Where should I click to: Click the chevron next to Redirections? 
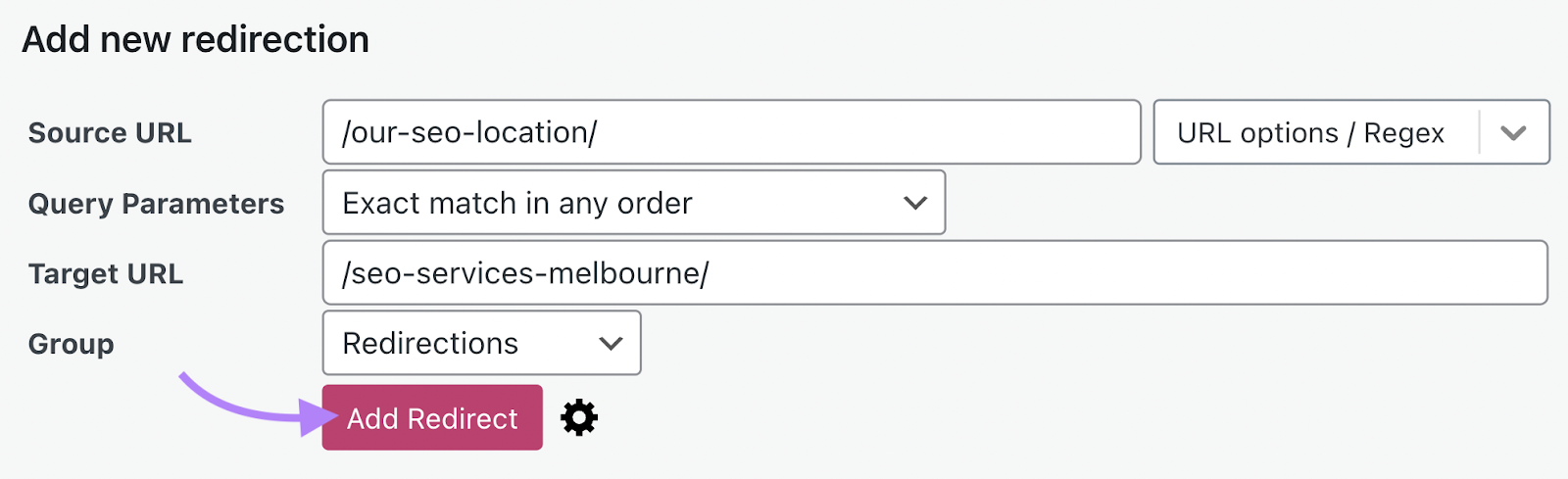611,343
